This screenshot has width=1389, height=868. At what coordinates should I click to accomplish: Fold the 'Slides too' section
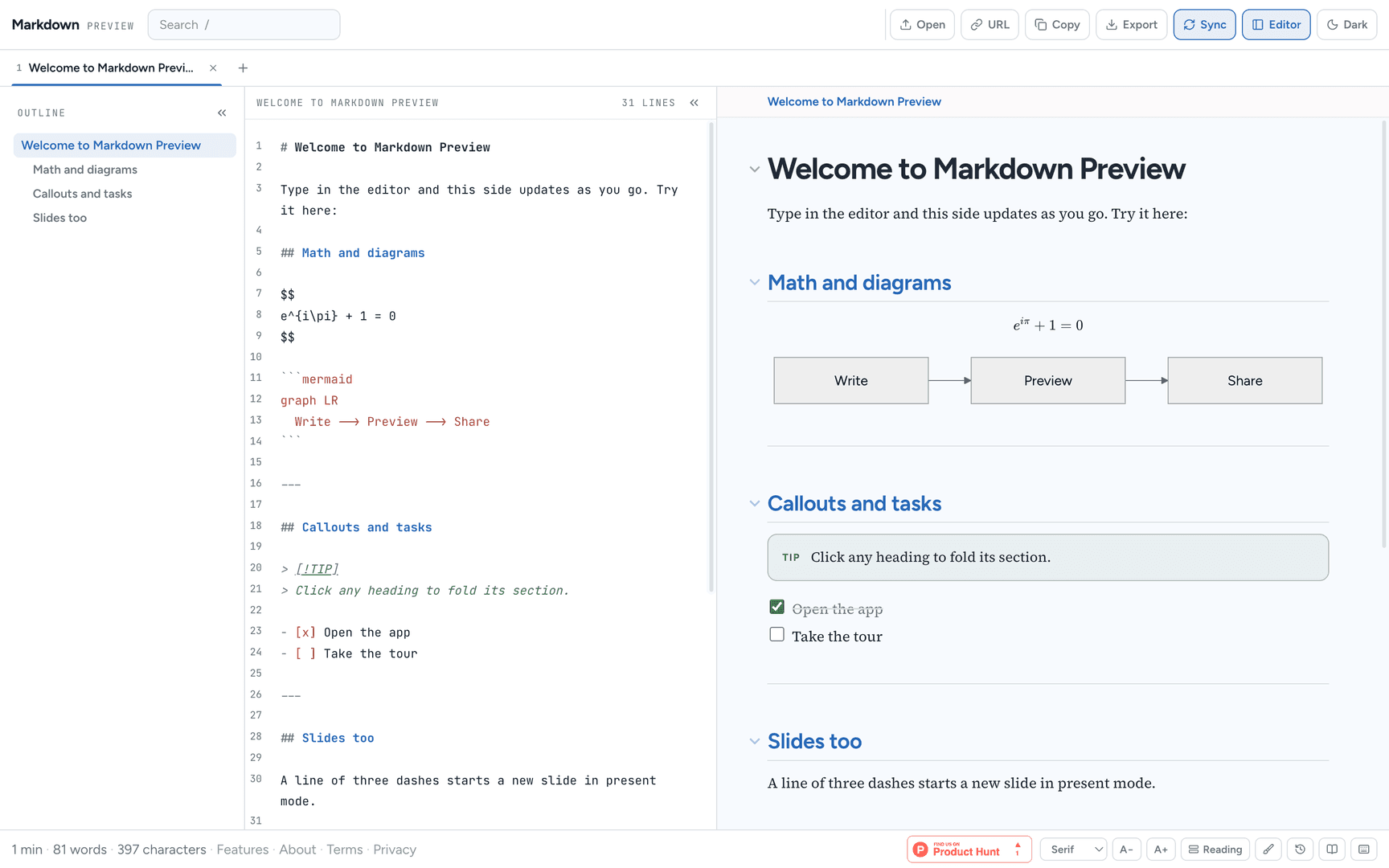[754, 741]
